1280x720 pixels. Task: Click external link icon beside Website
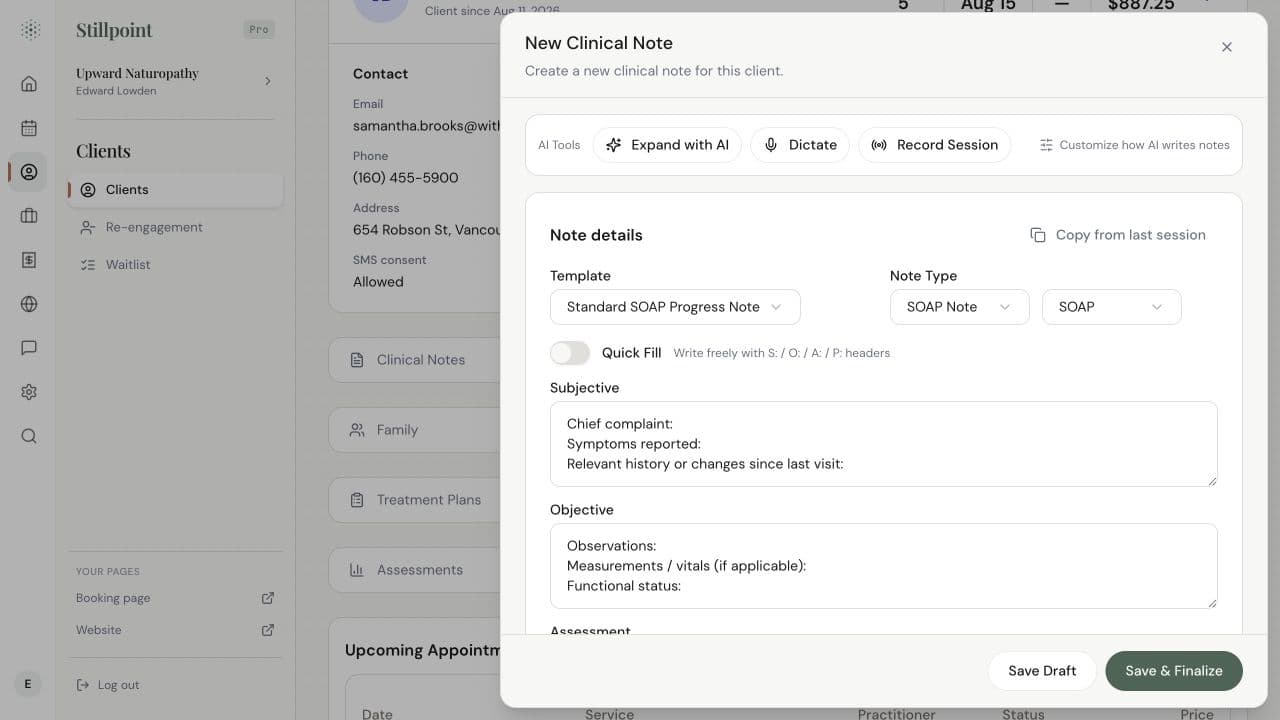click(x=268, y=630)
